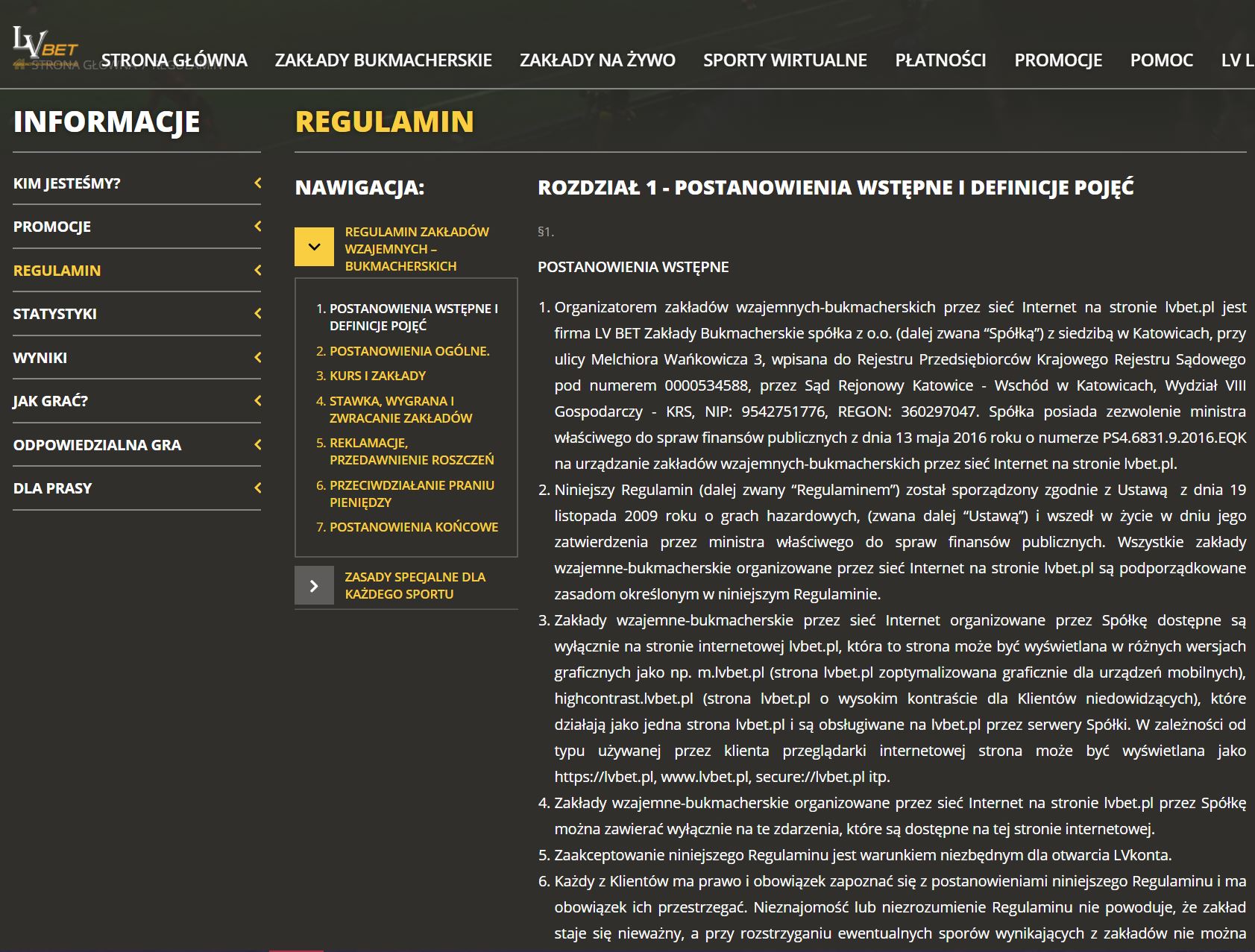Open the PŁATNOŚCI menu item
Viewport: 1255px width, 952px height.
click(940, 60)
